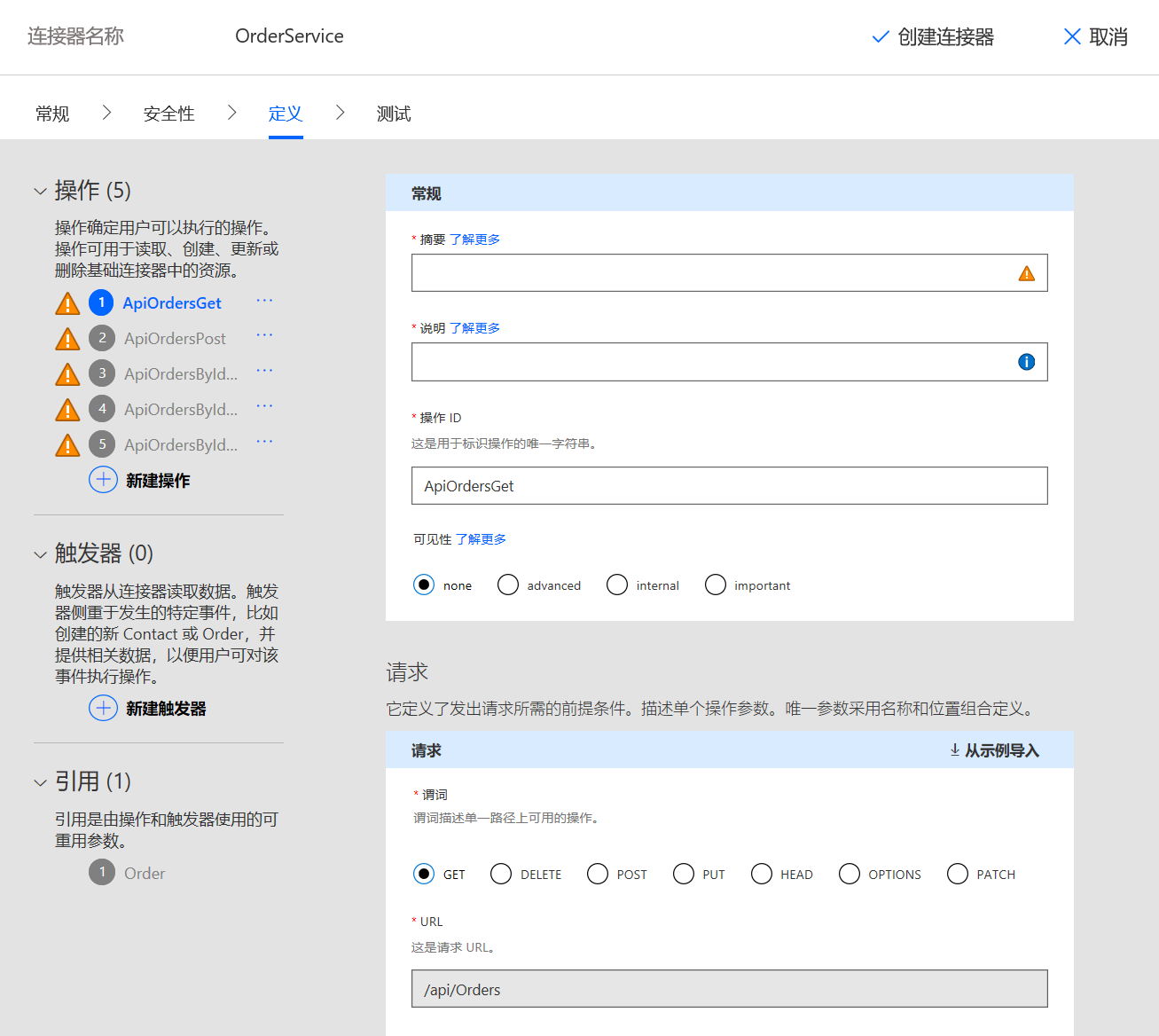Click the warning icon inside the 摘要 field
This screenshot has height=1036, width=1159.
coord(1026,274)
